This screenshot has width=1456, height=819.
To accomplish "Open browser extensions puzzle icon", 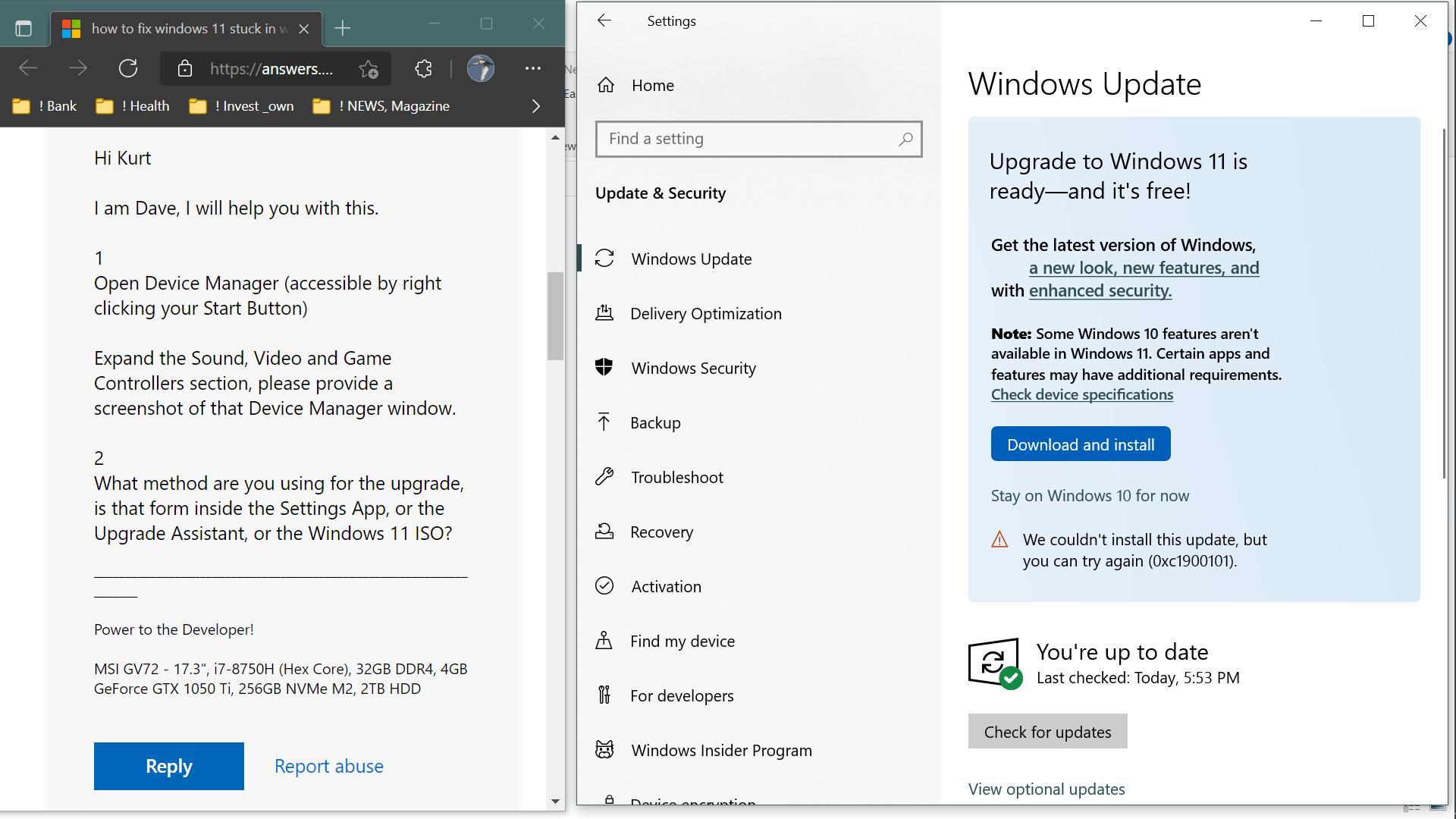I will tap(423, 69).
